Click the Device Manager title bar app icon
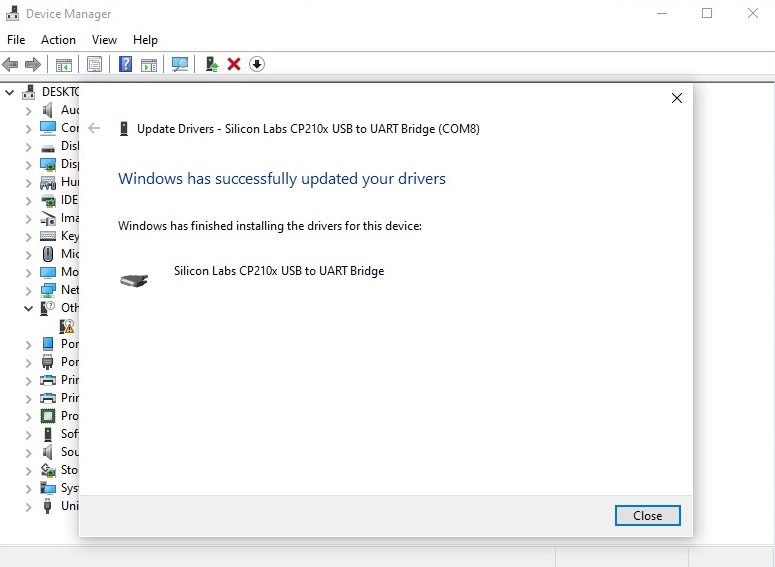 (12, 13)
